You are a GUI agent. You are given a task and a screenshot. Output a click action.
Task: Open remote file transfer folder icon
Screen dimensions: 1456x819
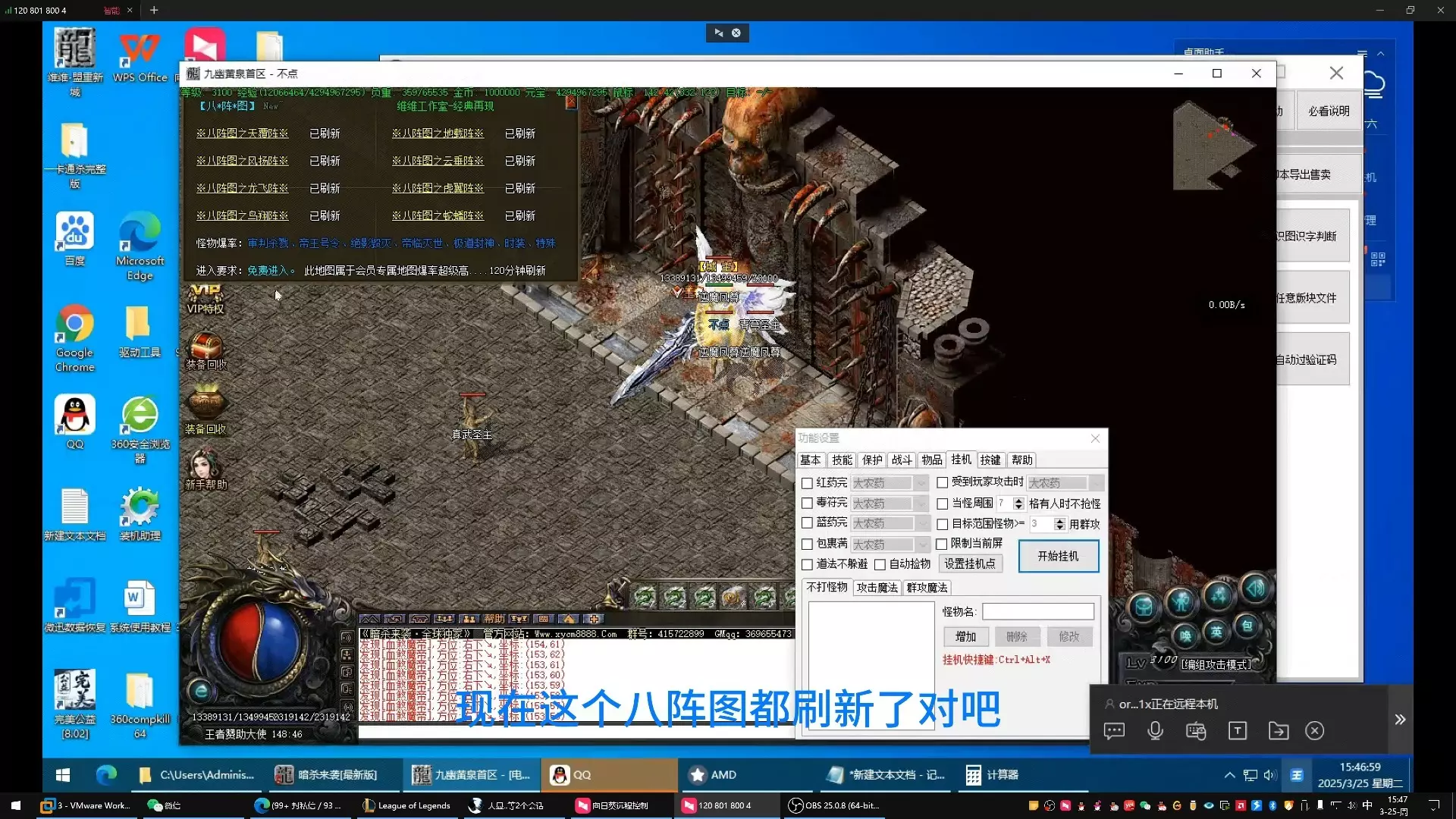1278,731
